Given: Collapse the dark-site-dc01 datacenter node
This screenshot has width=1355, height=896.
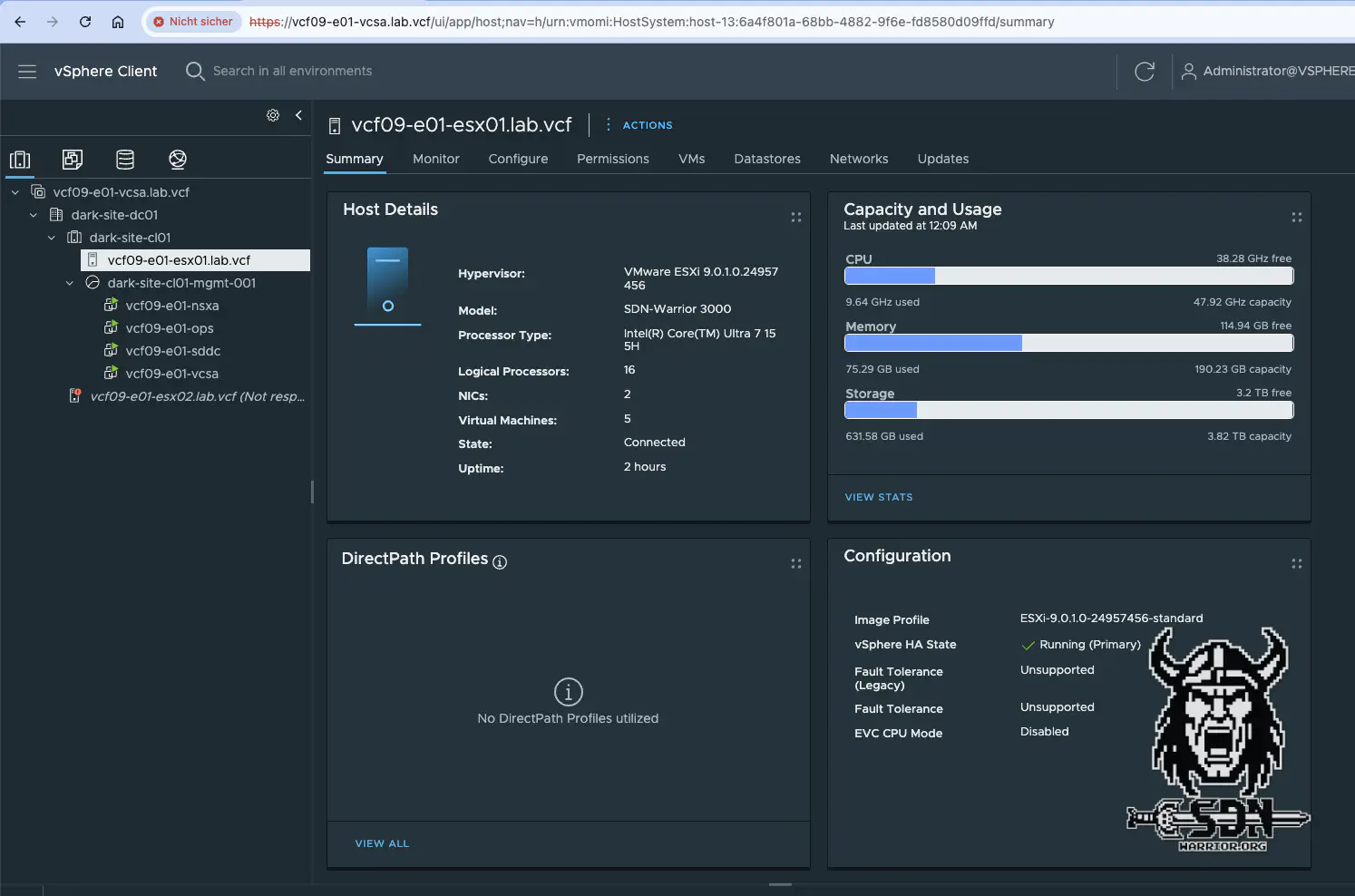Looking at the screenshot, I should 34,214.
